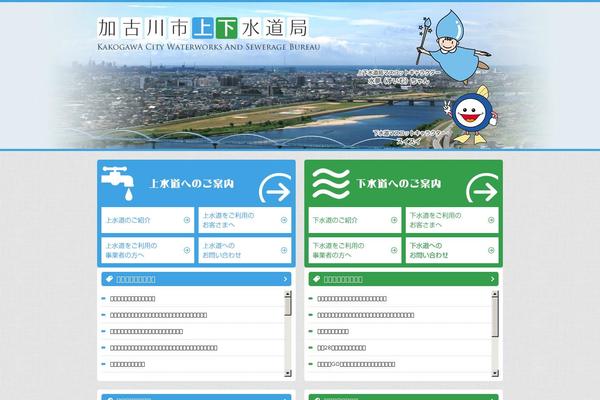Click scroll up arrow in green news list
600x400 pixels.
(495, 294)
